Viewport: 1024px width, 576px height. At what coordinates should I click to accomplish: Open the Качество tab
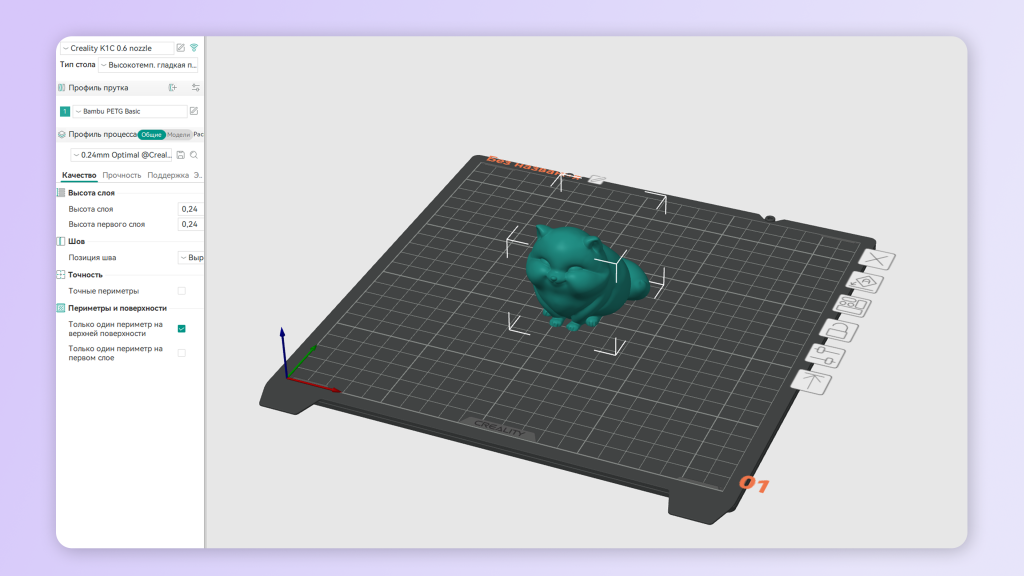click(79, 175)
